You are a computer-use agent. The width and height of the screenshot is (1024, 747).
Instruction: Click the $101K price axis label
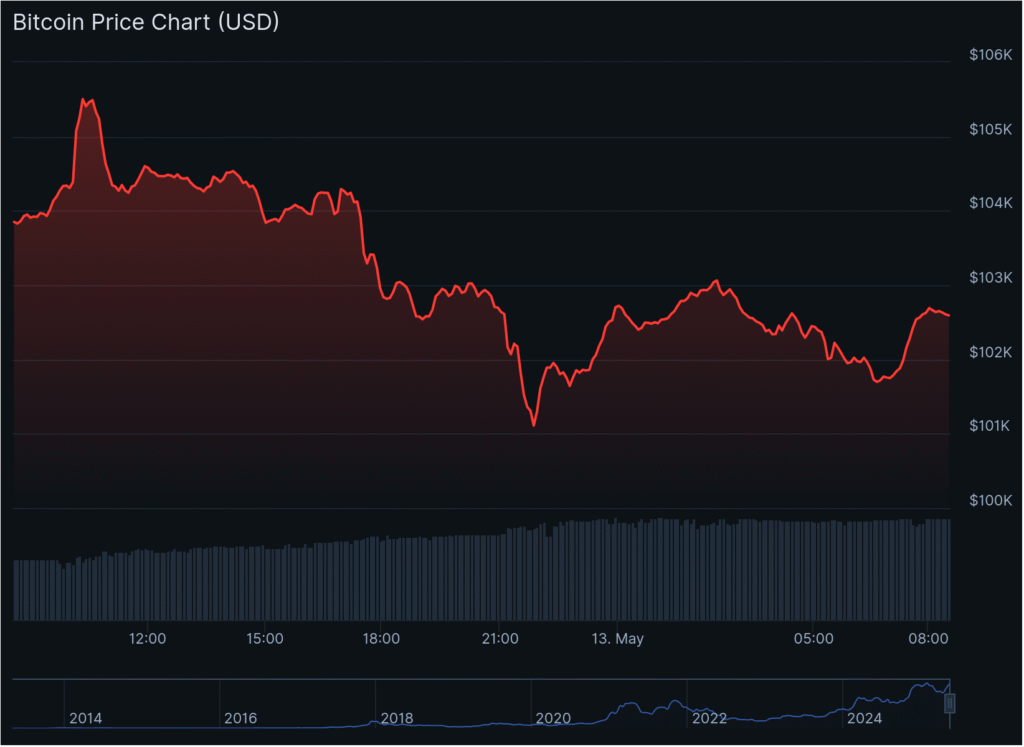990,426
